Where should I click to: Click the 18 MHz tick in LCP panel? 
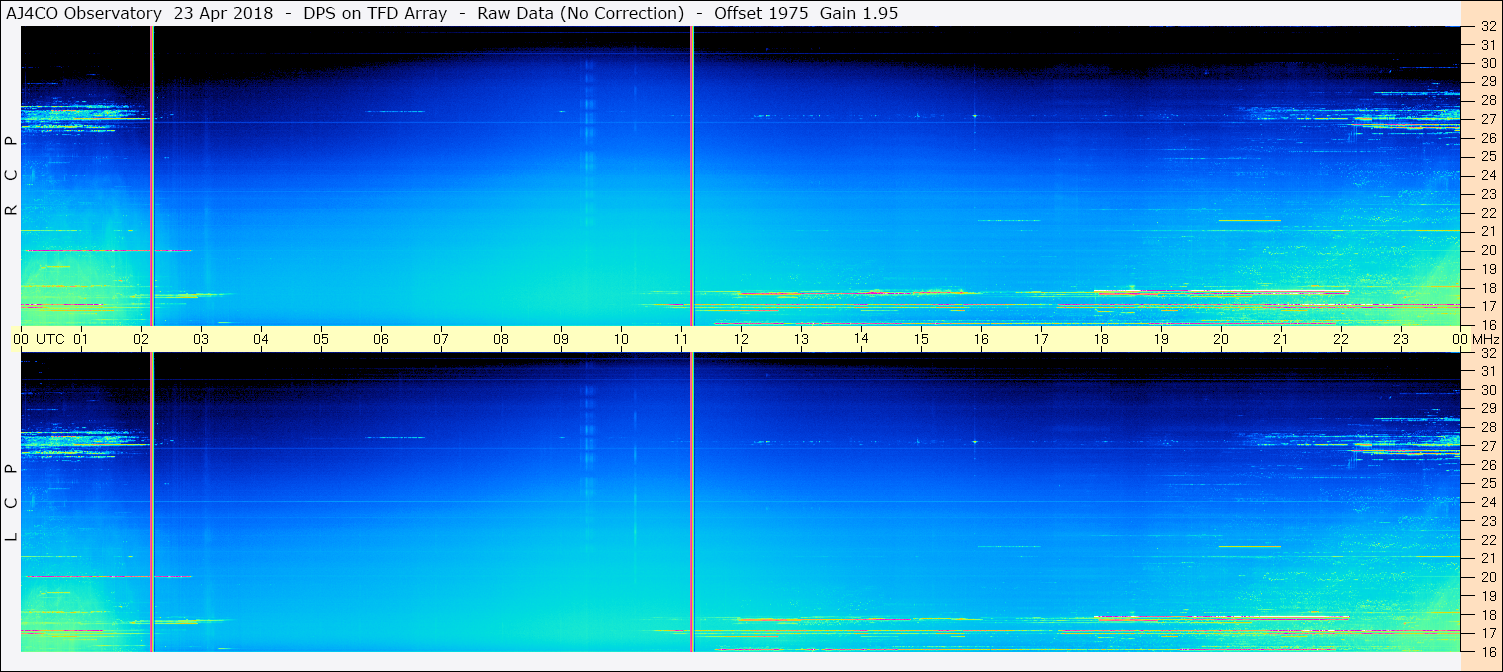click(1487, 615)
